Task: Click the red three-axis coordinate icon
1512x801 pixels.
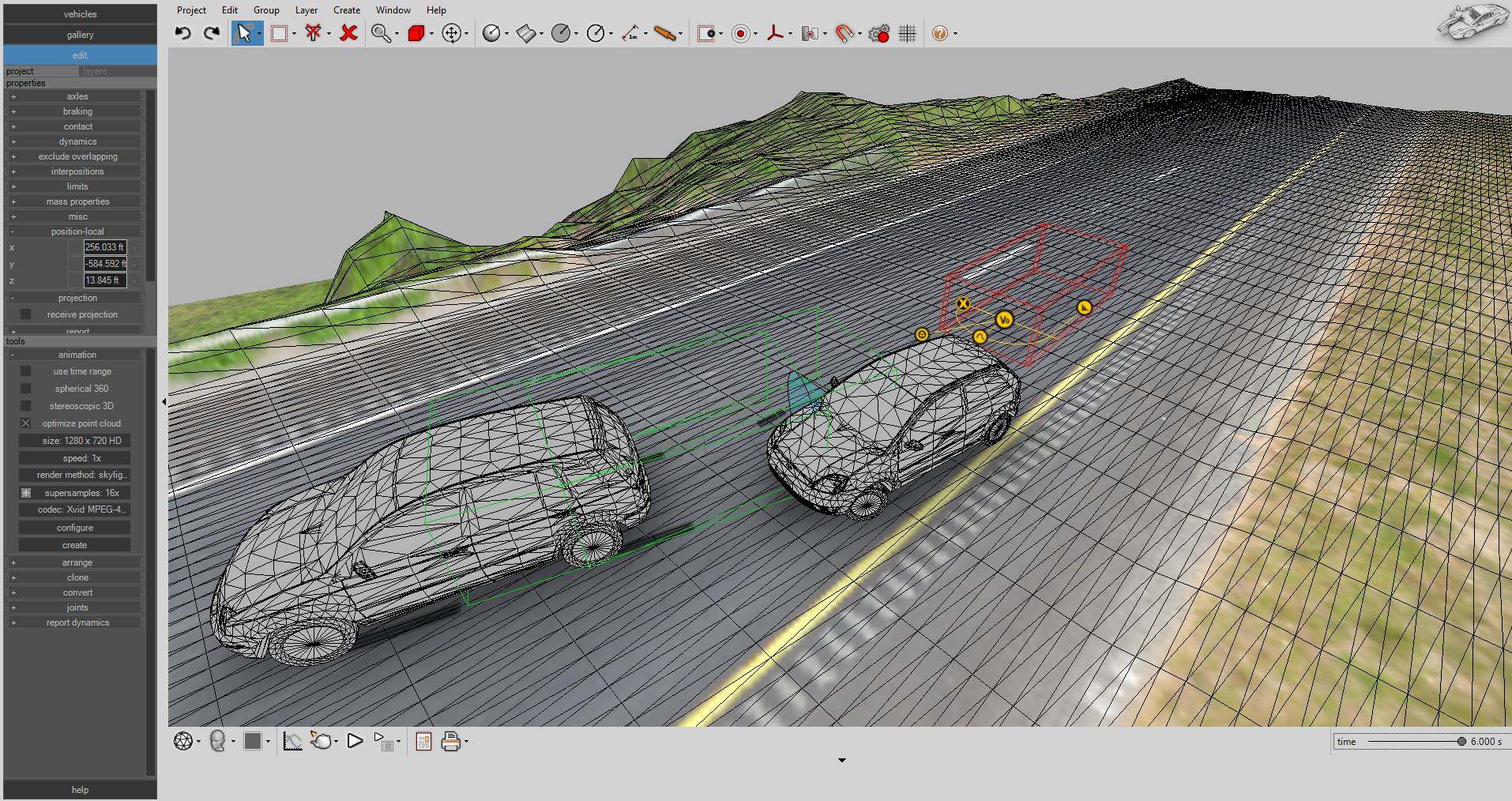Action: (x=775, y=33)
